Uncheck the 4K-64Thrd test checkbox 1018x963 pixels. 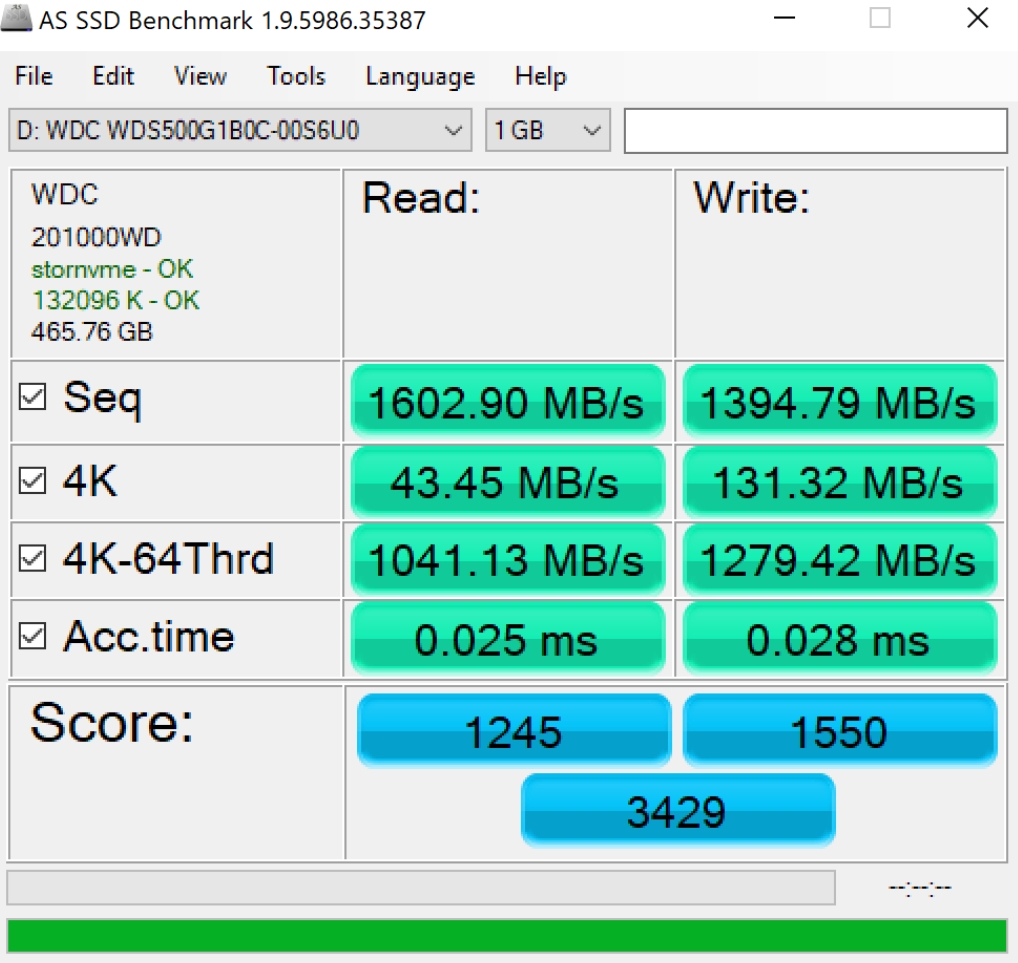coord(32,558)
